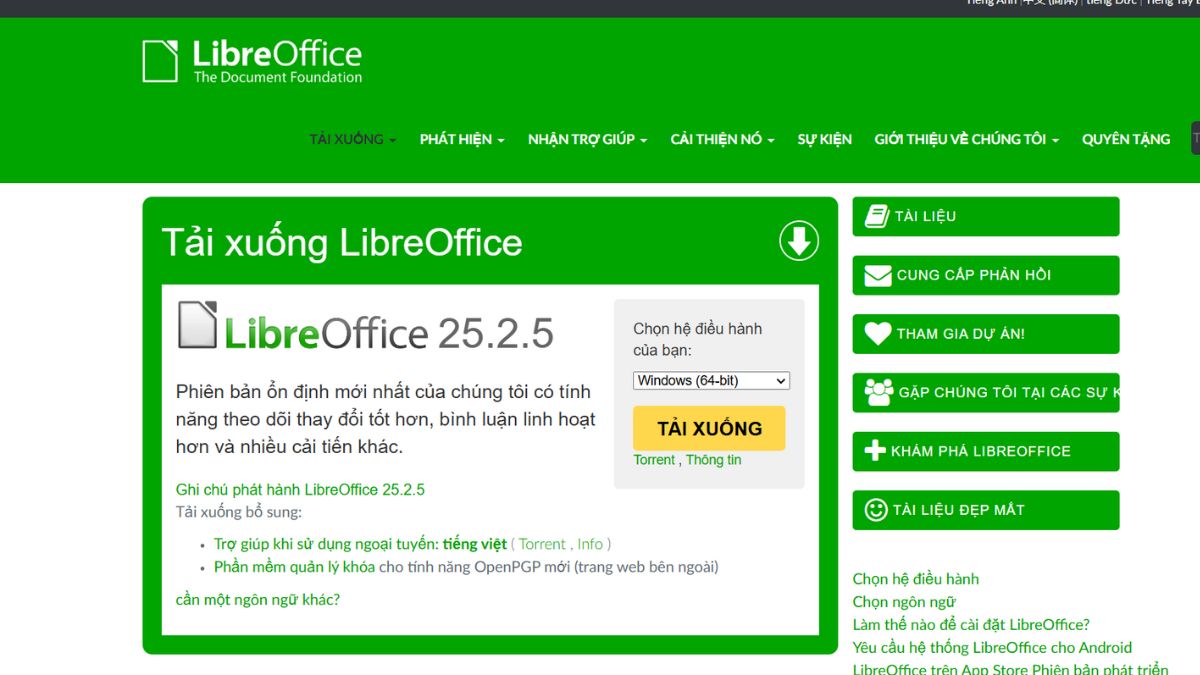Open Làm thế nào để cài đặt LibreOffice? link
1200x675 pixels.
tap(971, 625)
